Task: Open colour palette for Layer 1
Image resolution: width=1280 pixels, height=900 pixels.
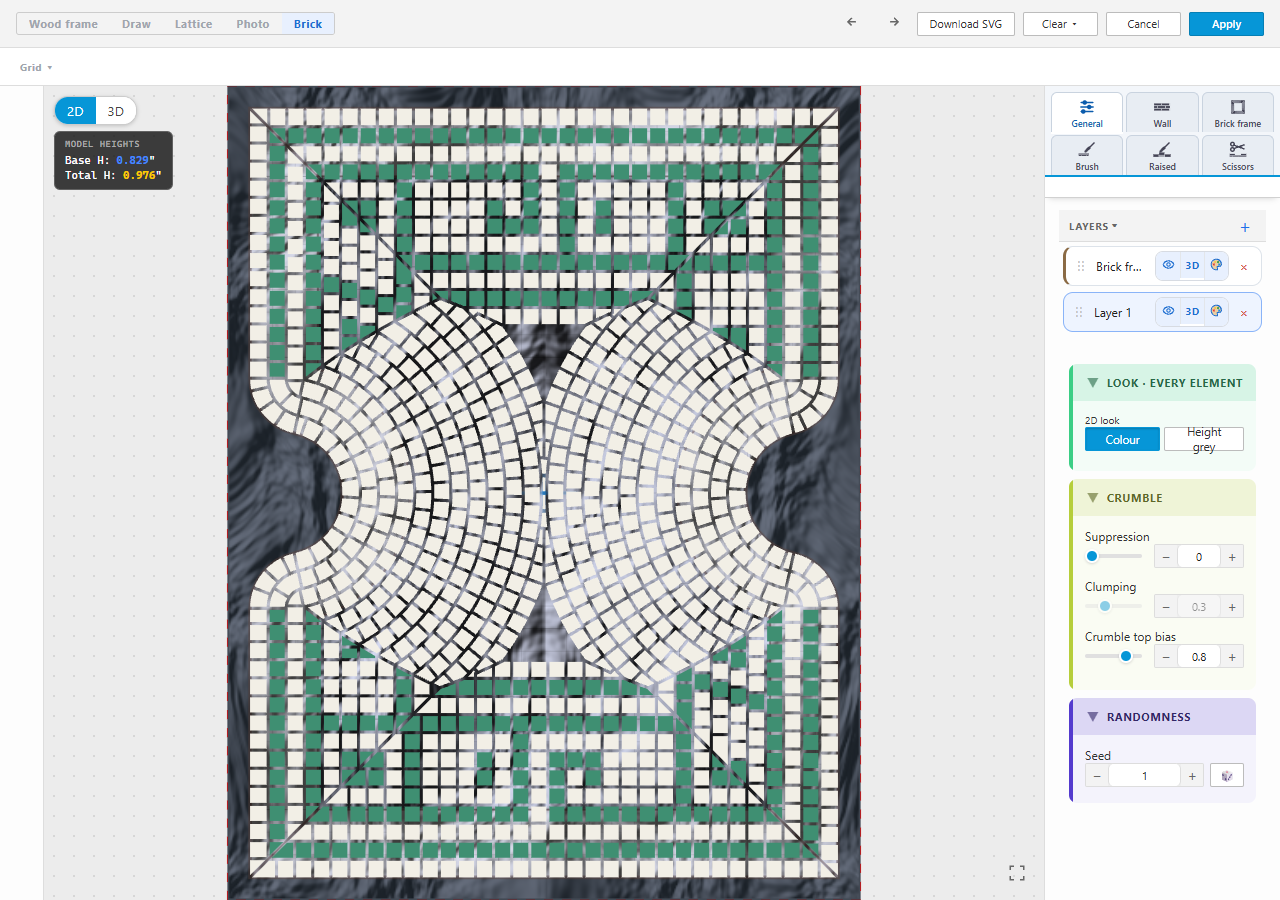Action: click(1216, 312)
